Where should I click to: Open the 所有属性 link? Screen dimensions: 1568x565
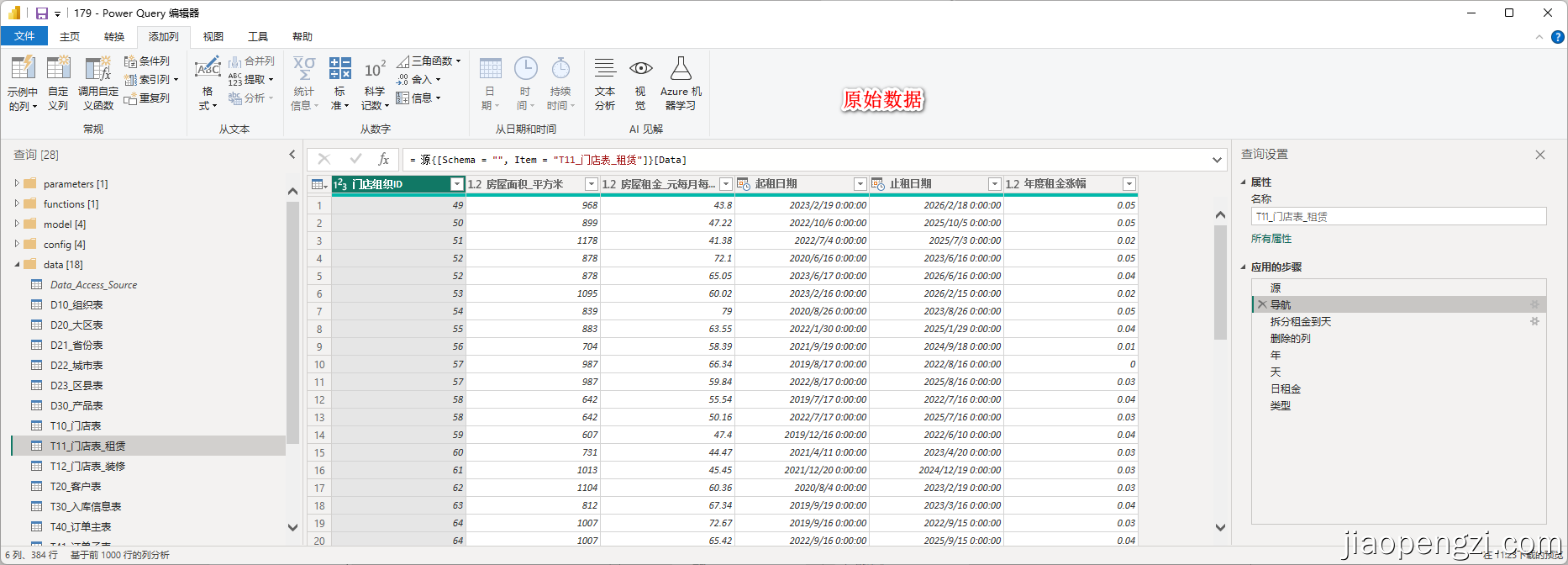pos(1271,239)
